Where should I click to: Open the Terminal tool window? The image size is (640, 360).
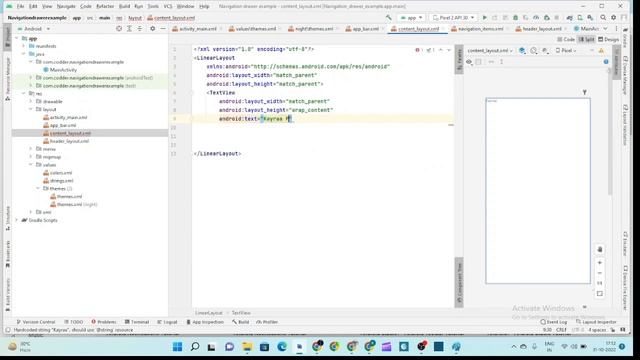137,322
